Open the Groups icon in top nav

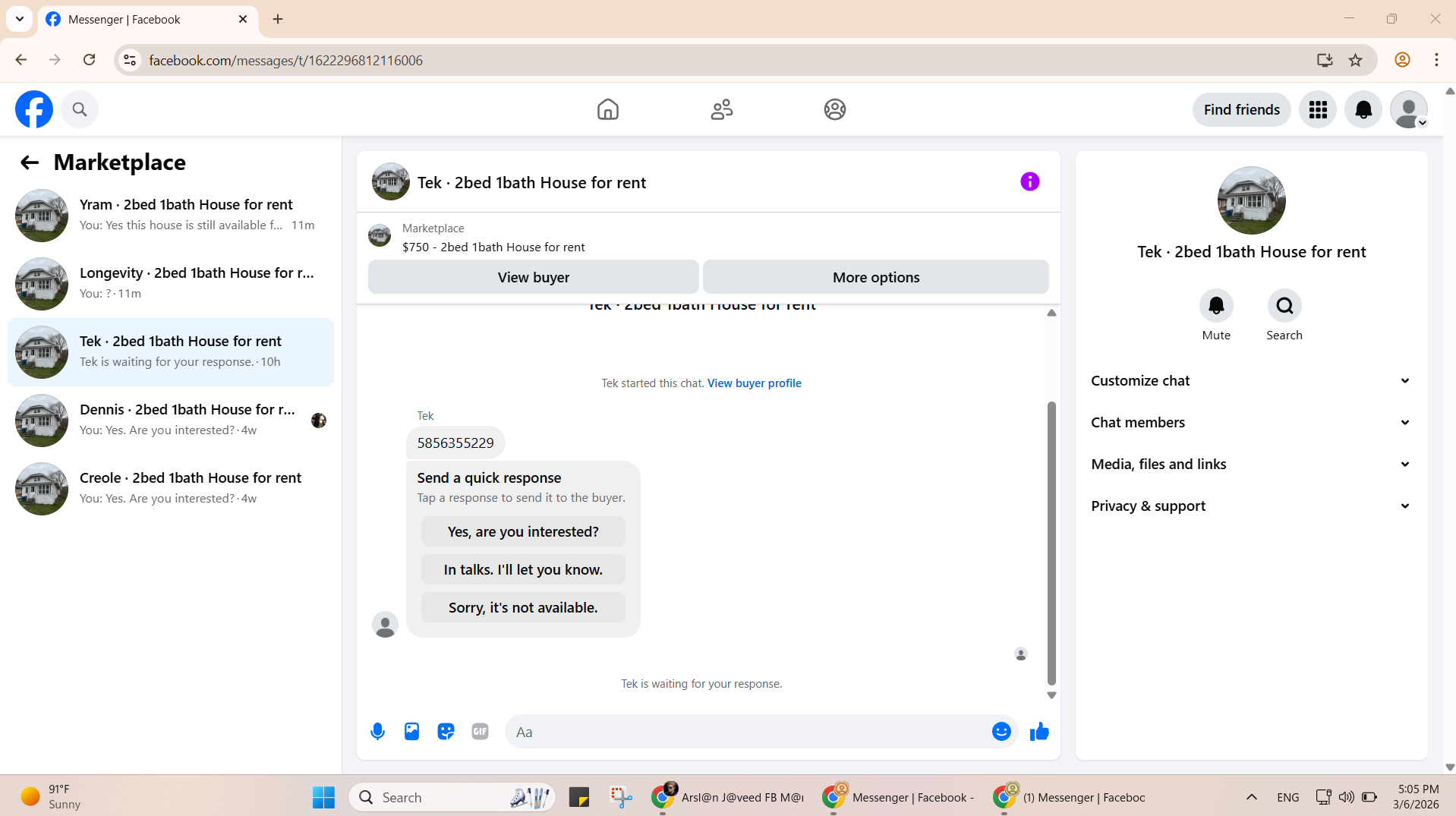click(x=835, y=109)
